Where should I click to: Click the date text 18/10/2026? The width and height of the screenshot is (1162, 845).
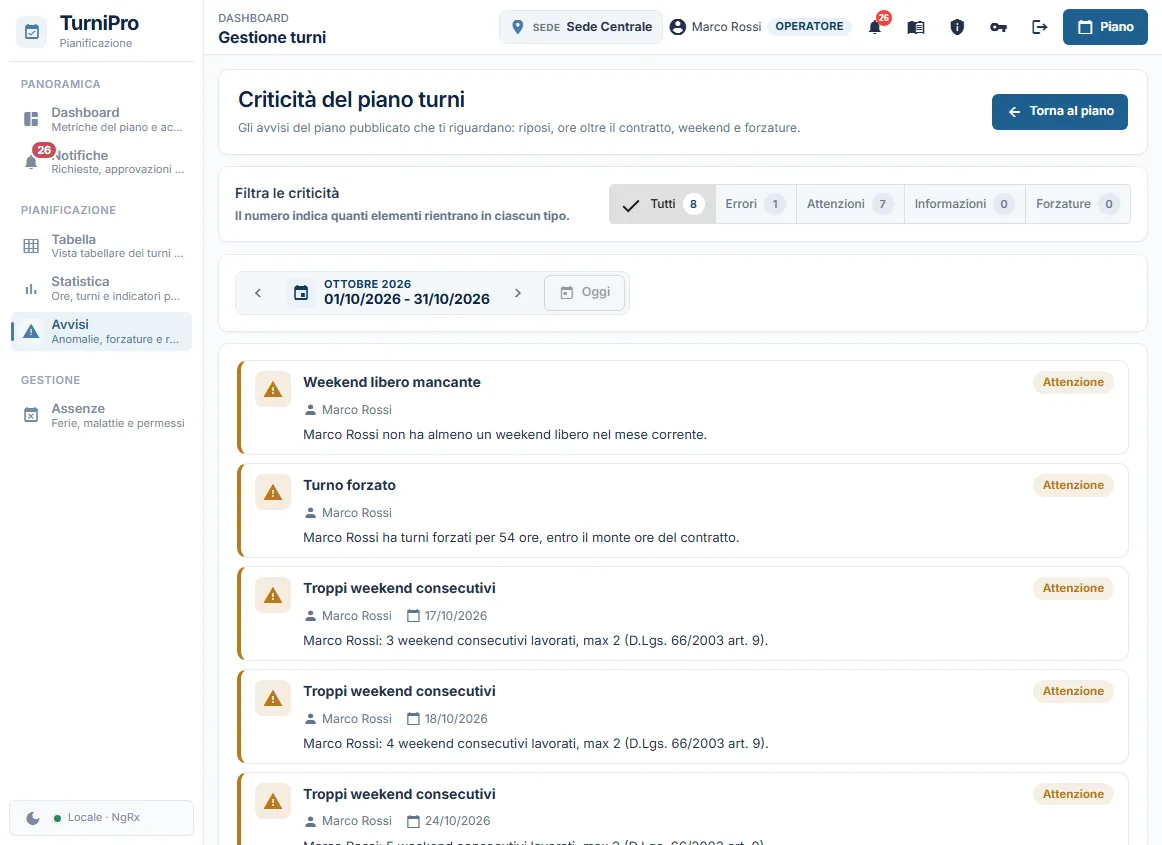pyautogui.click(x=456, y=719)
